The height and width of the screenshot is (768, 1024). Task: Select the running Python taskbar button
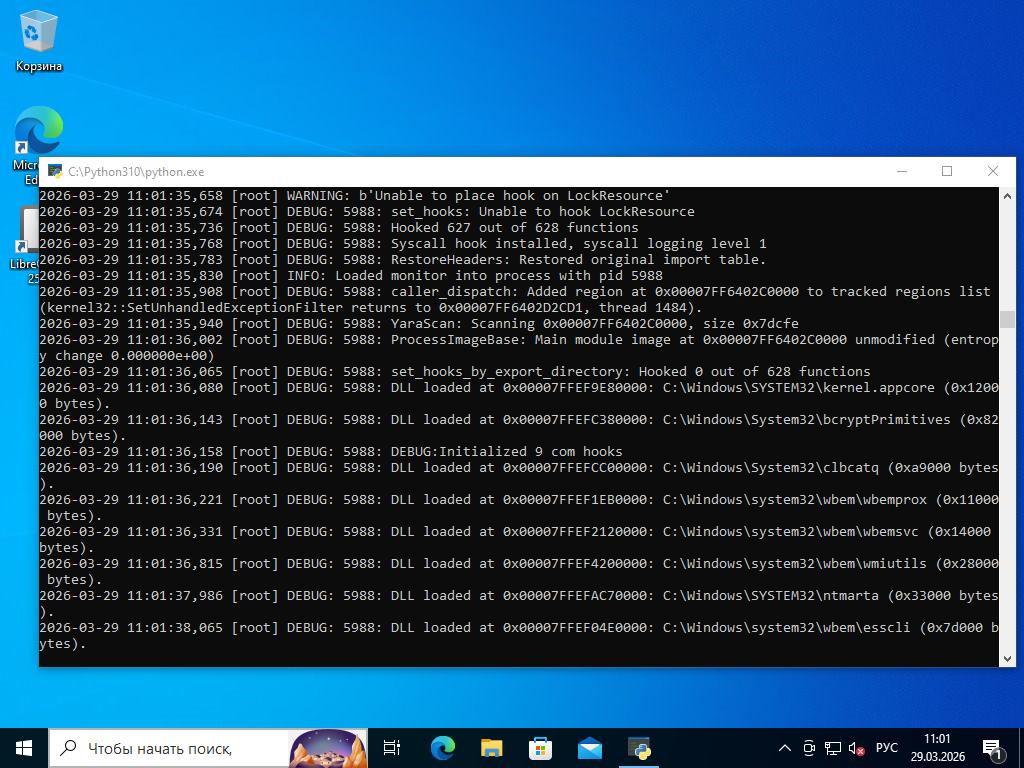click(x=639, y=748)
